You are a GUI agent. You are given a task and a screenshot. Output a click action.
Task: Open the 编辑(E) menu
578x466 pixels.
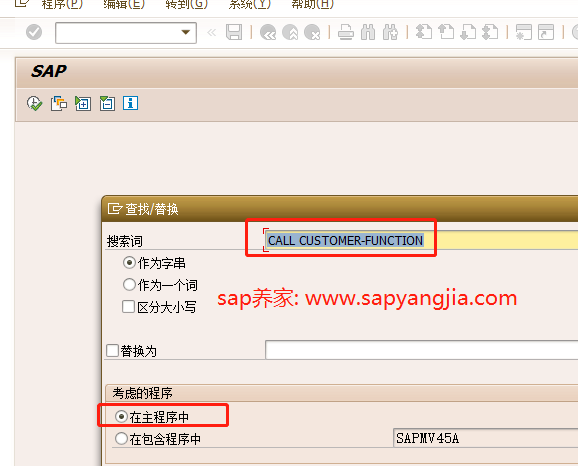tap(124, 4)
